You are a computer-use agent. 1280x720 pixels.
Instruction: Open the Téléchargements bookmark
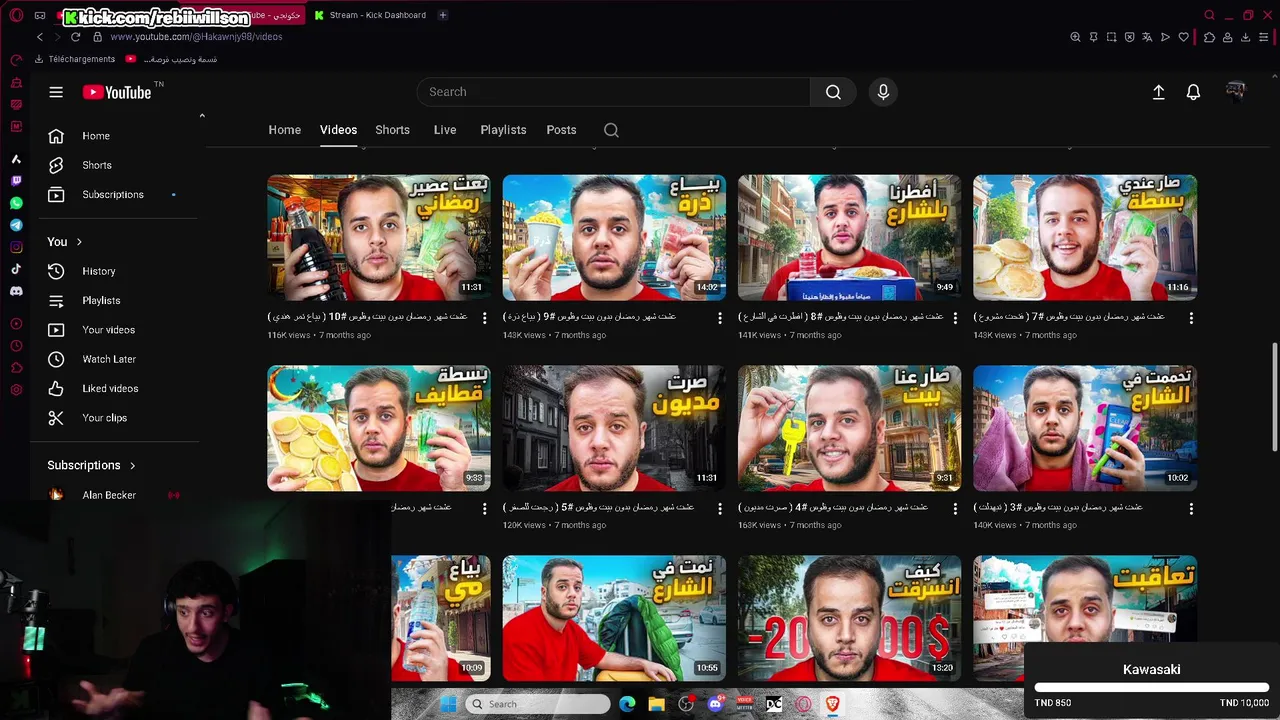coord(75,59)
